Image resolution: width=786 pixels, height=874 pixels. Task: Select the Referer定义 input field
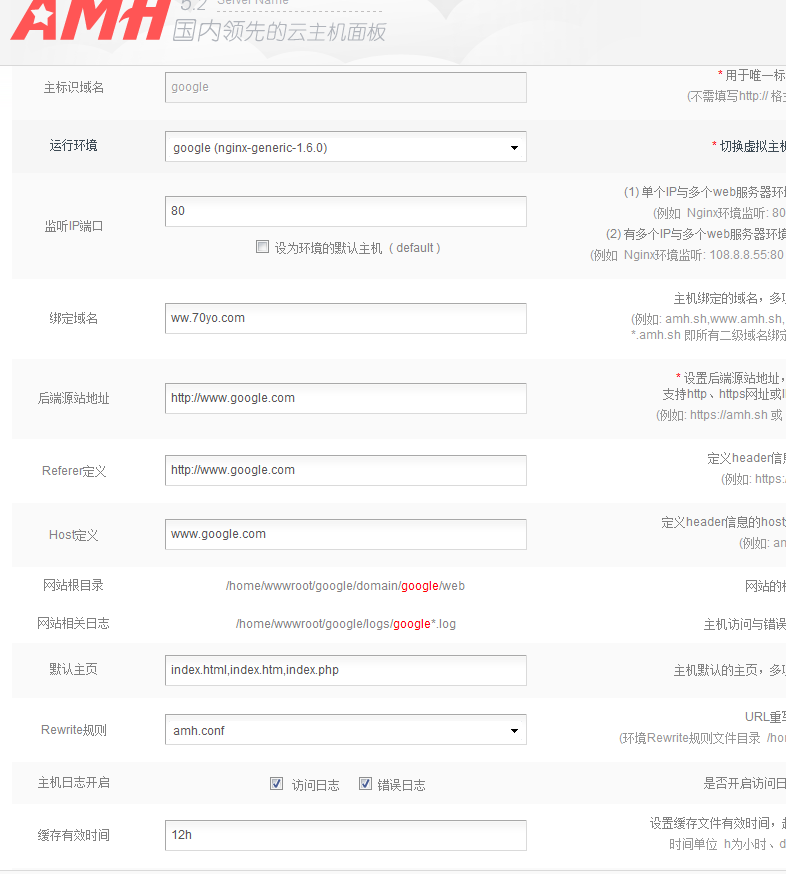tap(345, 470)
